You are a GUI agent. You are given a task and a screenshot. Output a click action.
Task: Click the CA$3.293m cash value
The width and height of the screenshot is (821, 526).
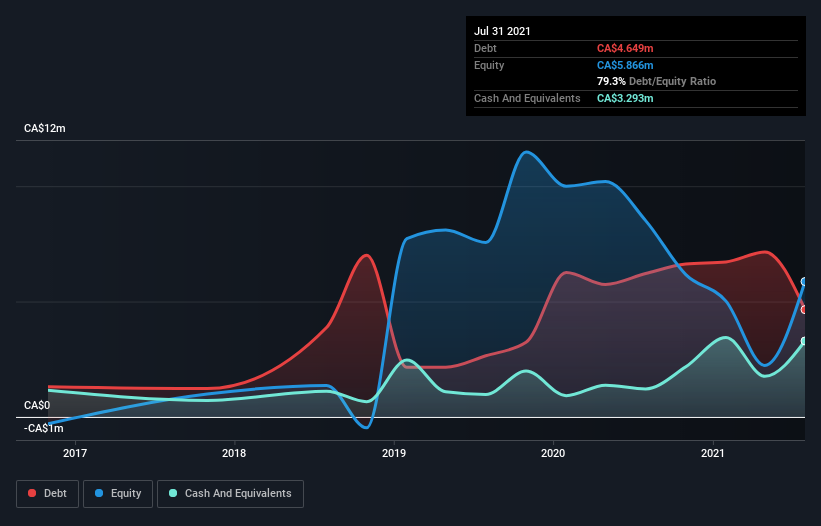pyautogui.click(x=625, y=98)
